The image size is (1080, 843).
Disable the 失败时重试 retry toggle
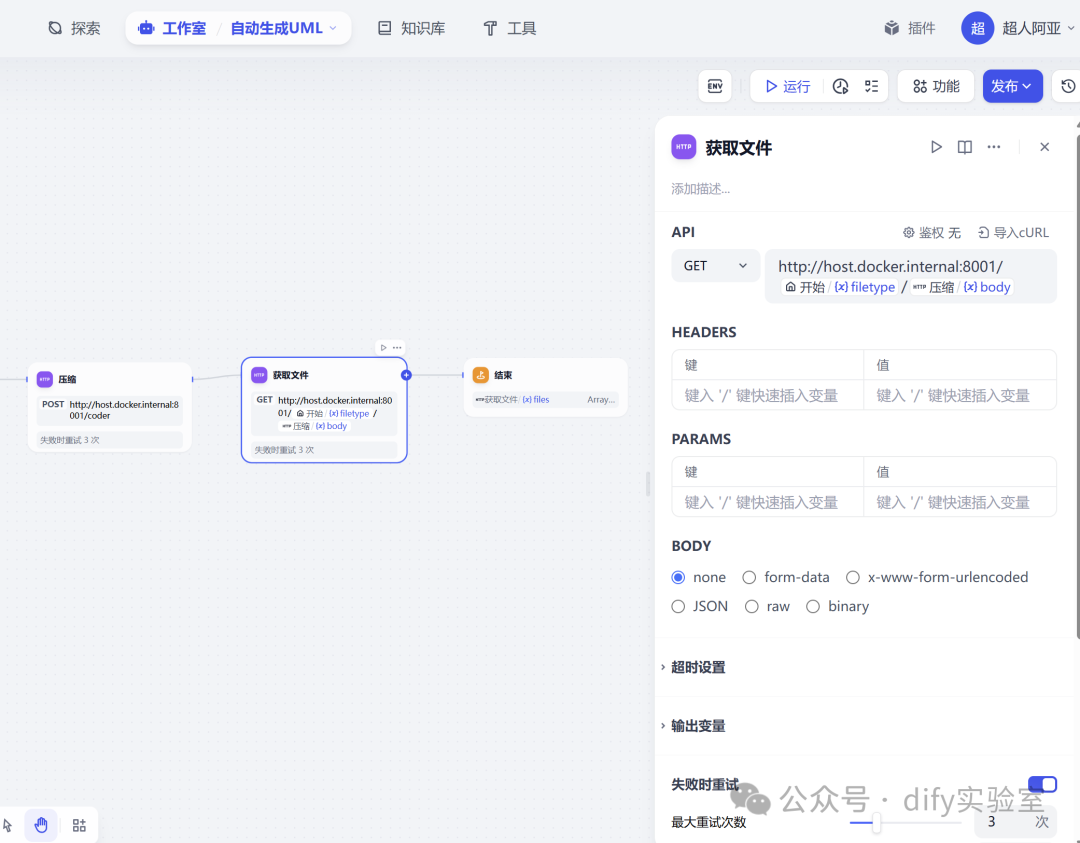[x=1042, y=784]
